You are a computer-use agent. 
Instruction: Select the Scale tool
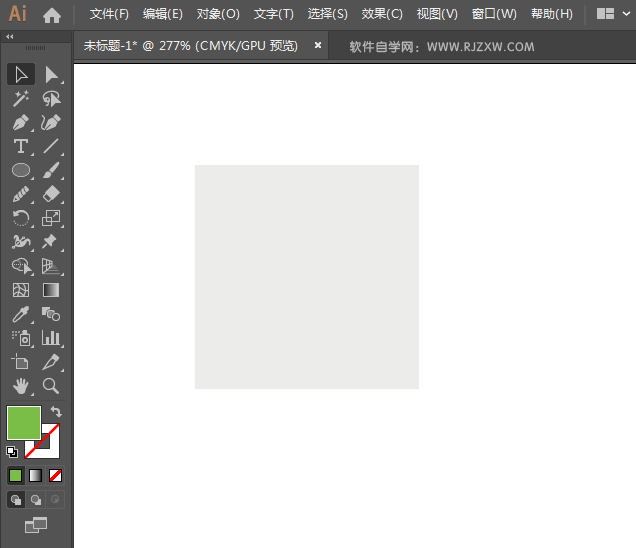pos(51,218)
